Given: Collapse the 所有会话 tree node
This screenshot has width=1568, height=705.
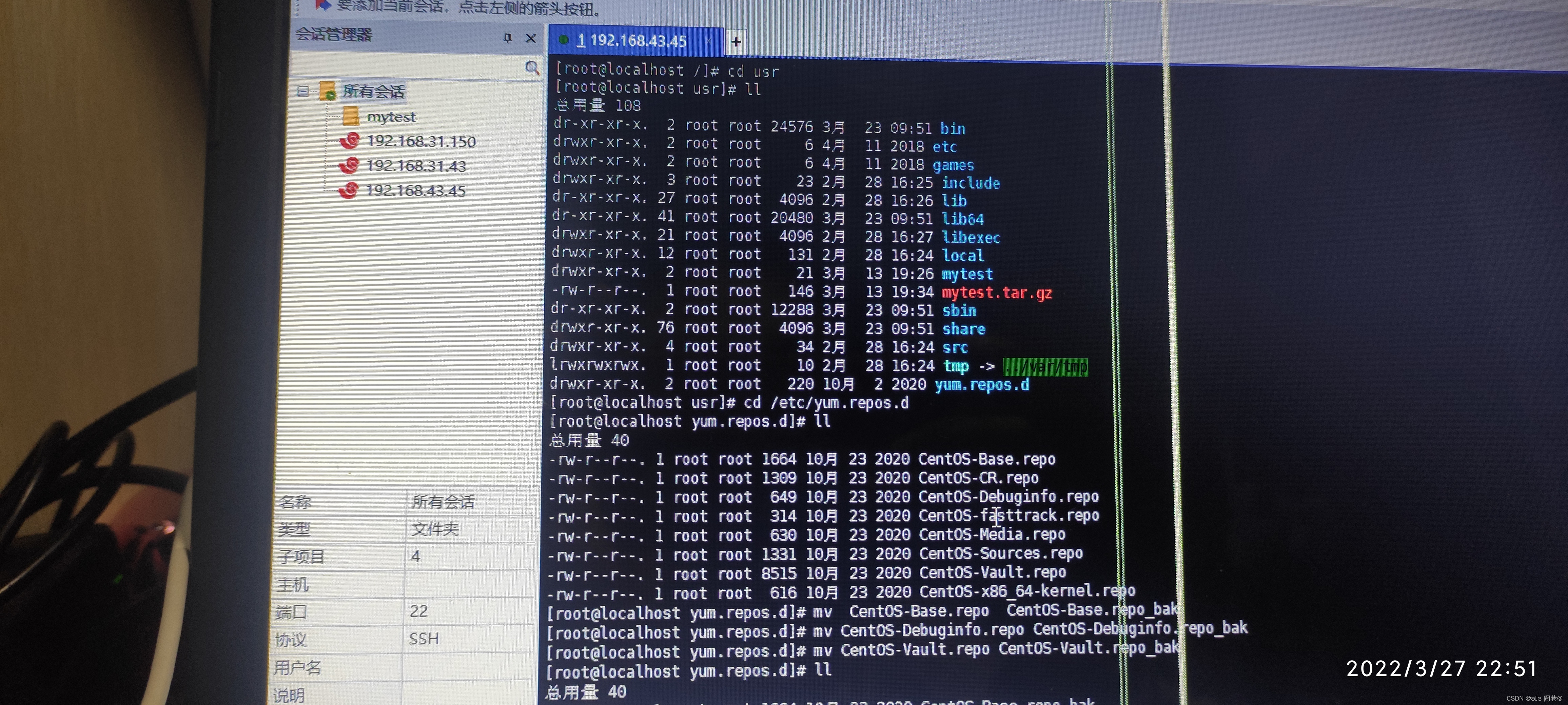Looking at the screenshot, I should 302,91.
